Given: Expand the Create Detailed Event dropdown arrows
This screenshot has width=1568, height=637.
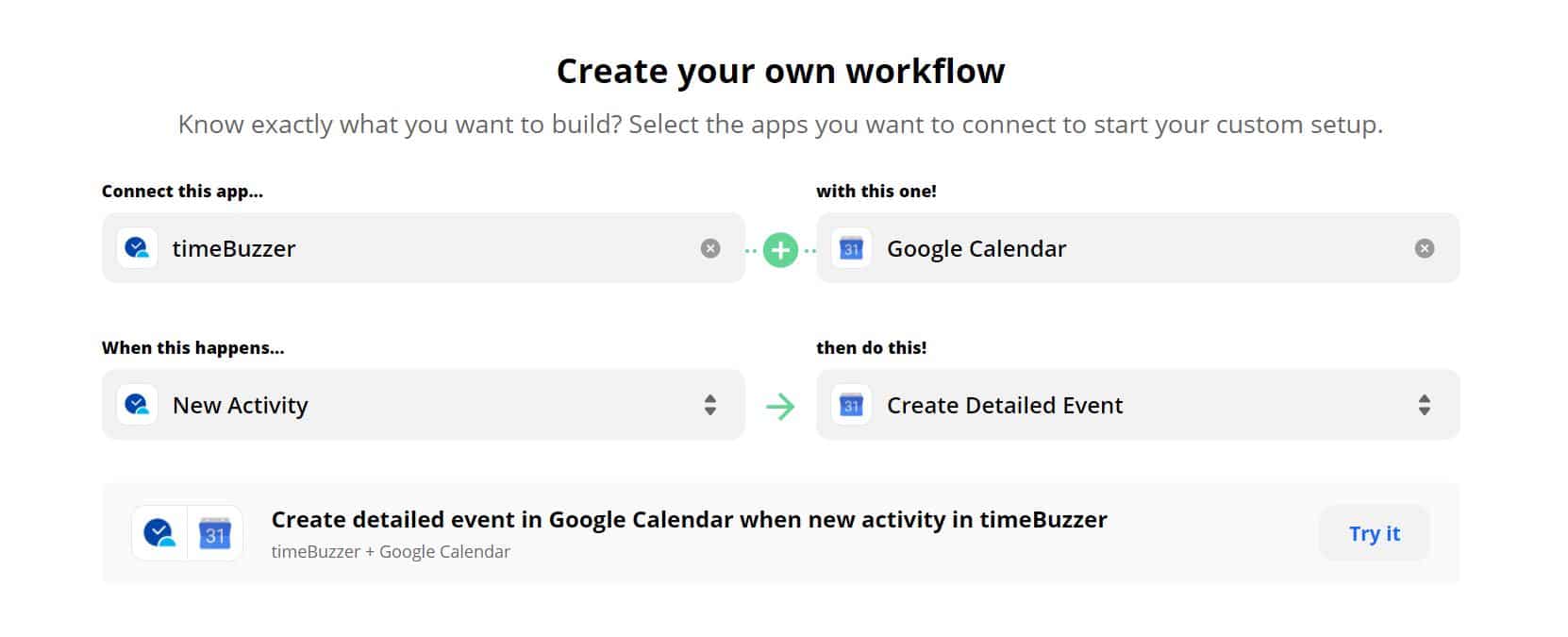Looking at the screenshot, I should (x=1425, y=405).
